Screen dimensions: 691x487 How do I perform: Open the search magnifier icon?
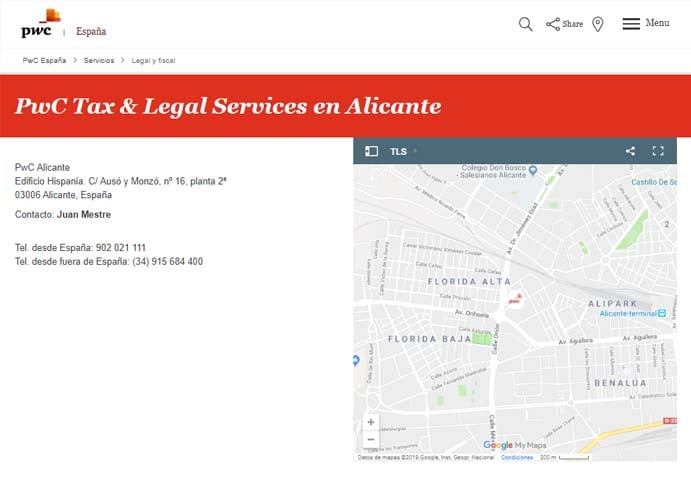point(525,24)
